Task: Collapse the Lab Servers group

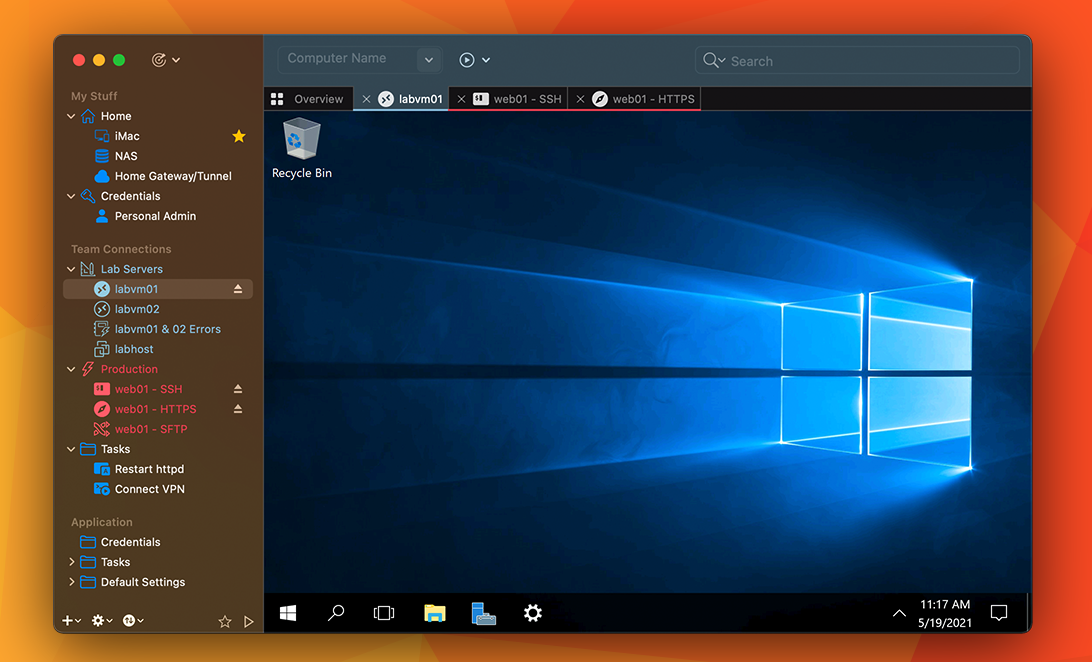Action: [71, 269]
